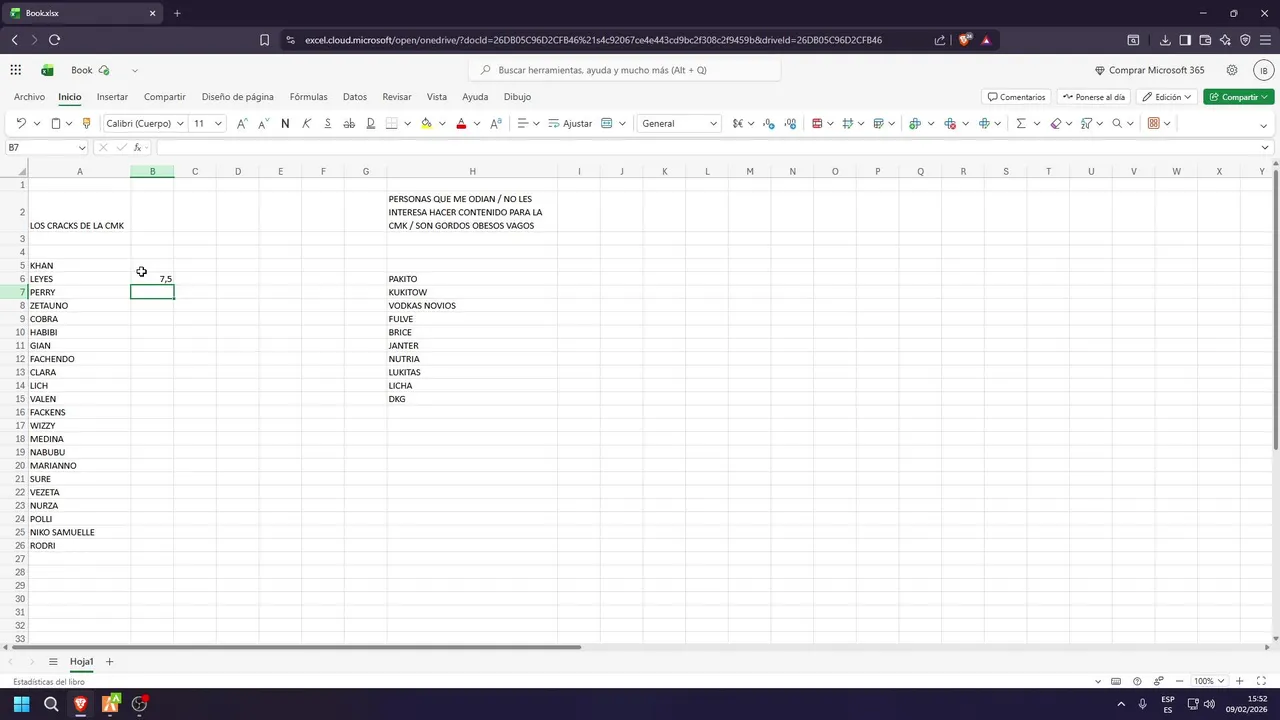Toggle bold (N) formatting
The image size is (1280, 720).
285,123
